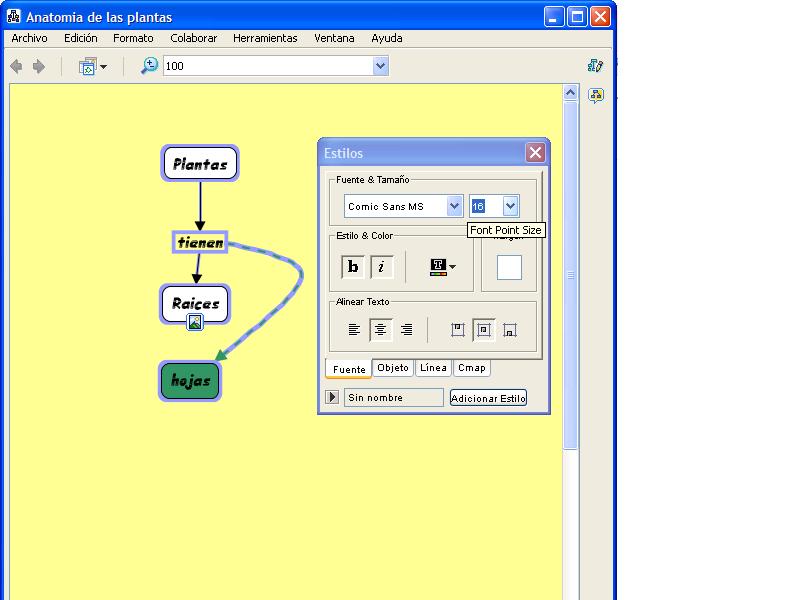The height and width of the screenshot is (600, 800).
Task: Open the Comic Sans MS font dropdown
Action: coord(454,206)
